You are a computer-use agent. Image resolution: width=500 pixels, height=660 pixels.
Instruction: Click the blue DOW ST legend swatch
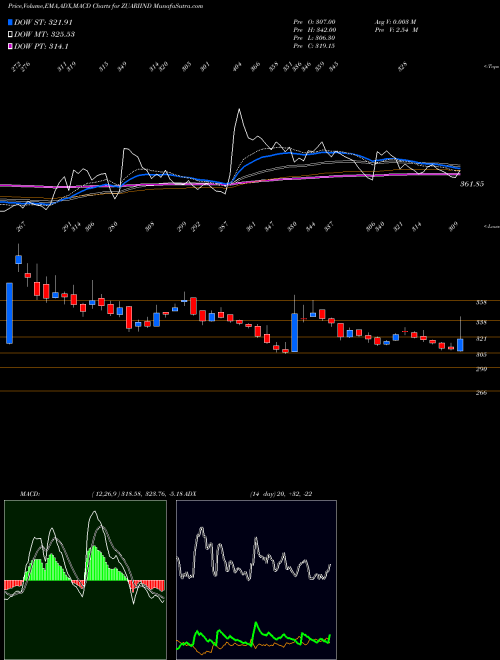[x=10, y=22]
